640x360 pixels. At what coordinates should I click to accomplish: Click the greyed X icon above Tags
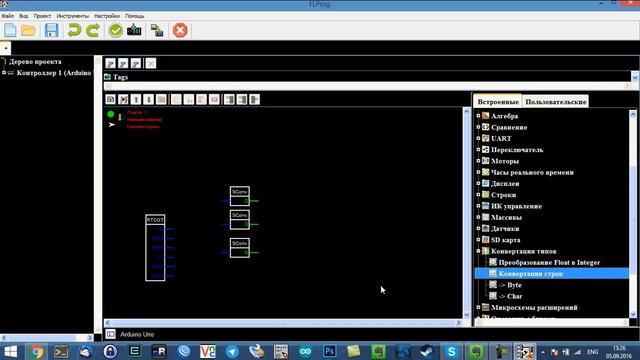pos(151,63)
